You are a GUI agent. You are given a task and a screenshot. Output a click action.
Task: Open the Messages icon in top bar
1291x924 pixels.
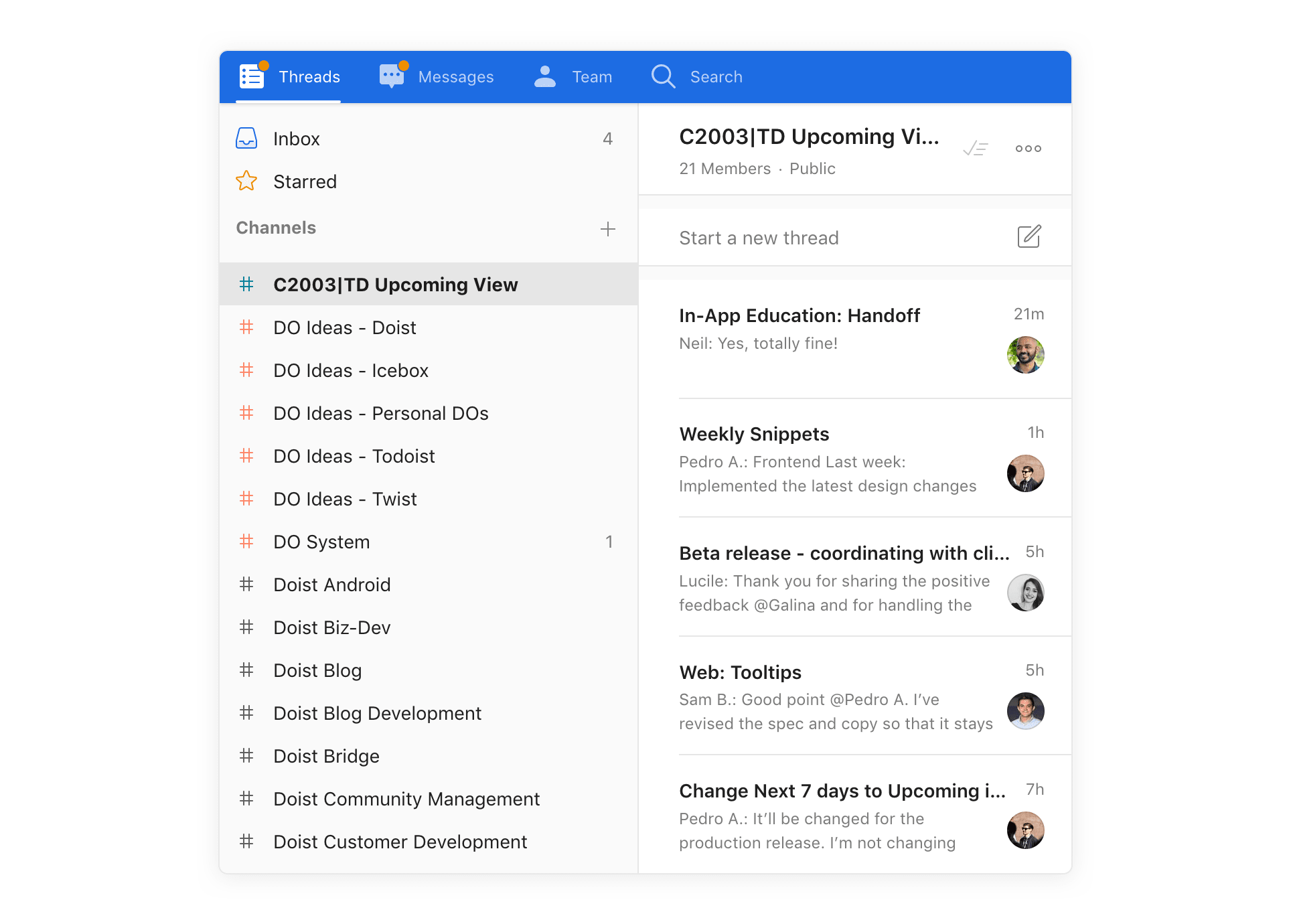pyautogui.click(x=392, y=76)
